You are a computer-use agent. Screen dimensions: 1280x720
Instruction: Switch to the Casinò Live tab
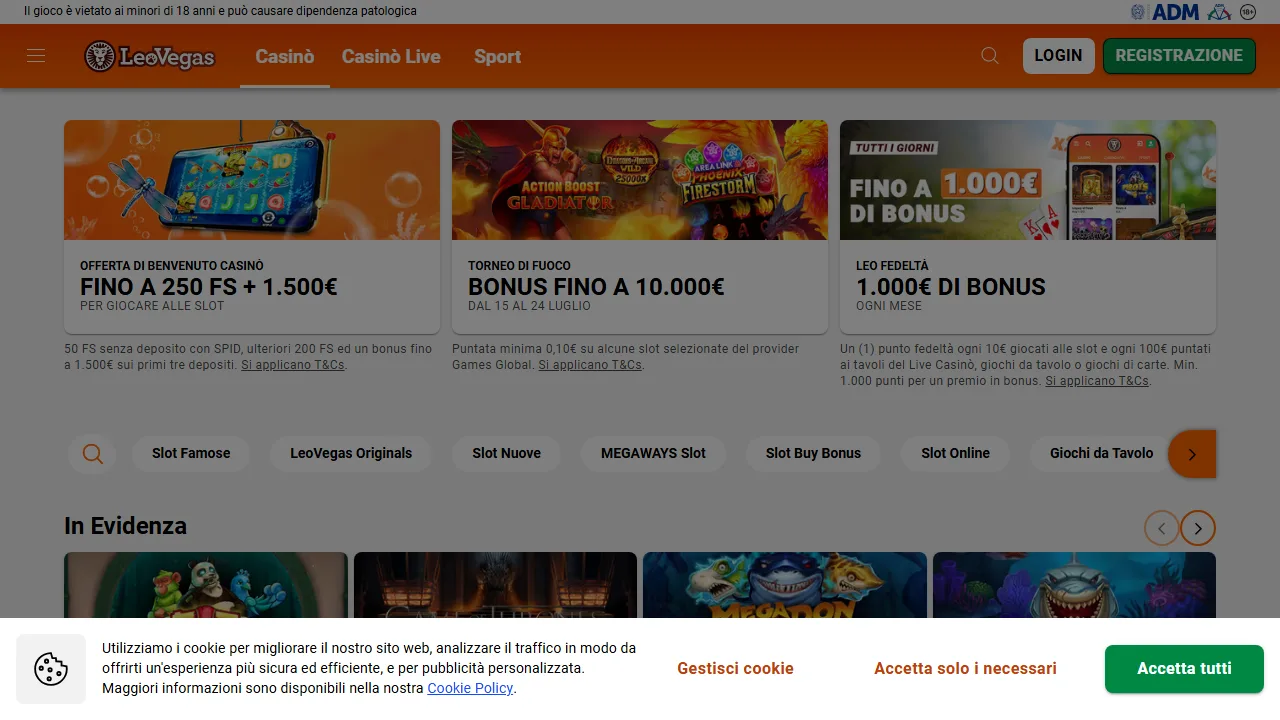[391, 57]
